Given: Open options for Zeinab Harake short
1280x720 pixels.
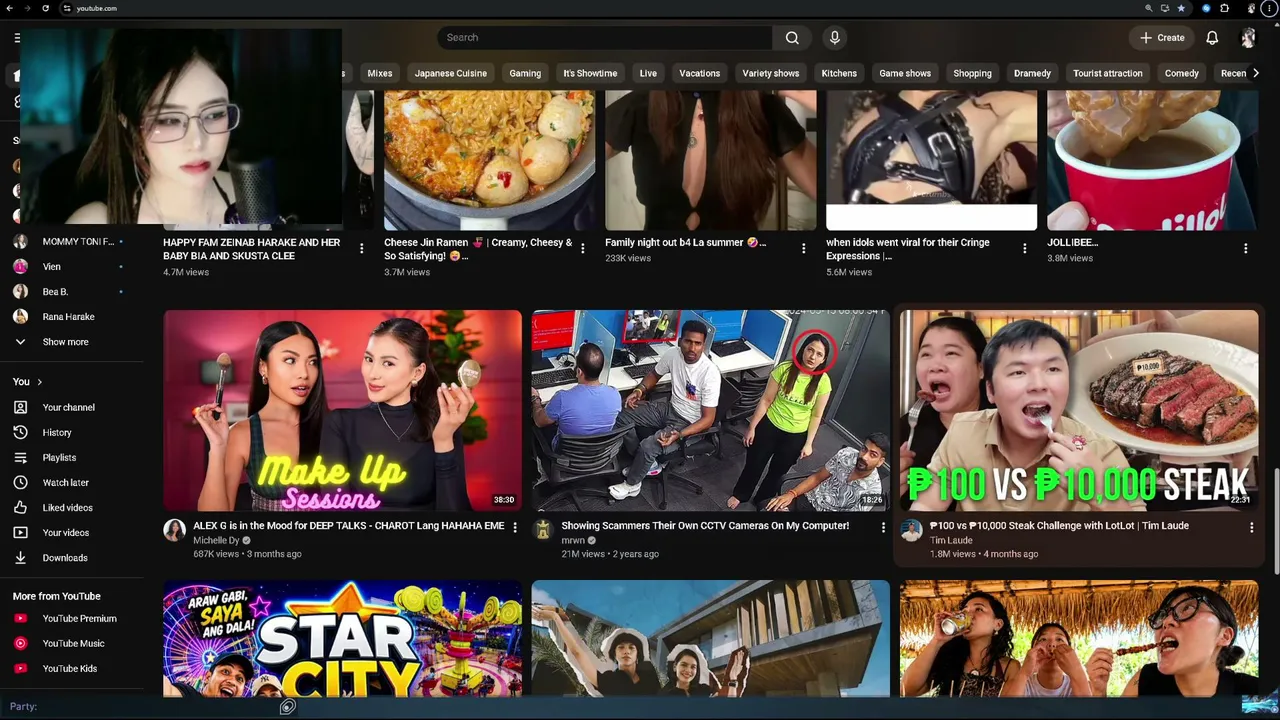Looking at the screenshot, I should tap(362, 249).
